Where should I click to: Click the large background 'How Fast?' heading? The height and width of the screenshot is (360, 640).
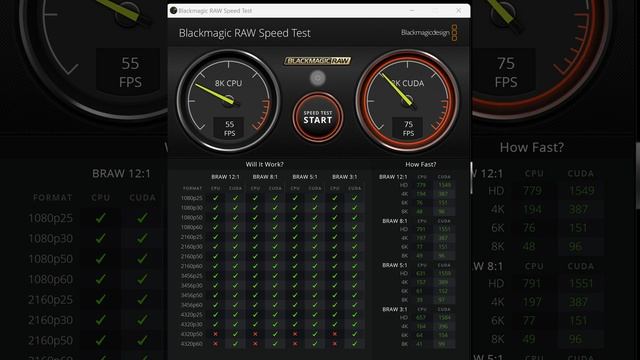coord(531,147)
